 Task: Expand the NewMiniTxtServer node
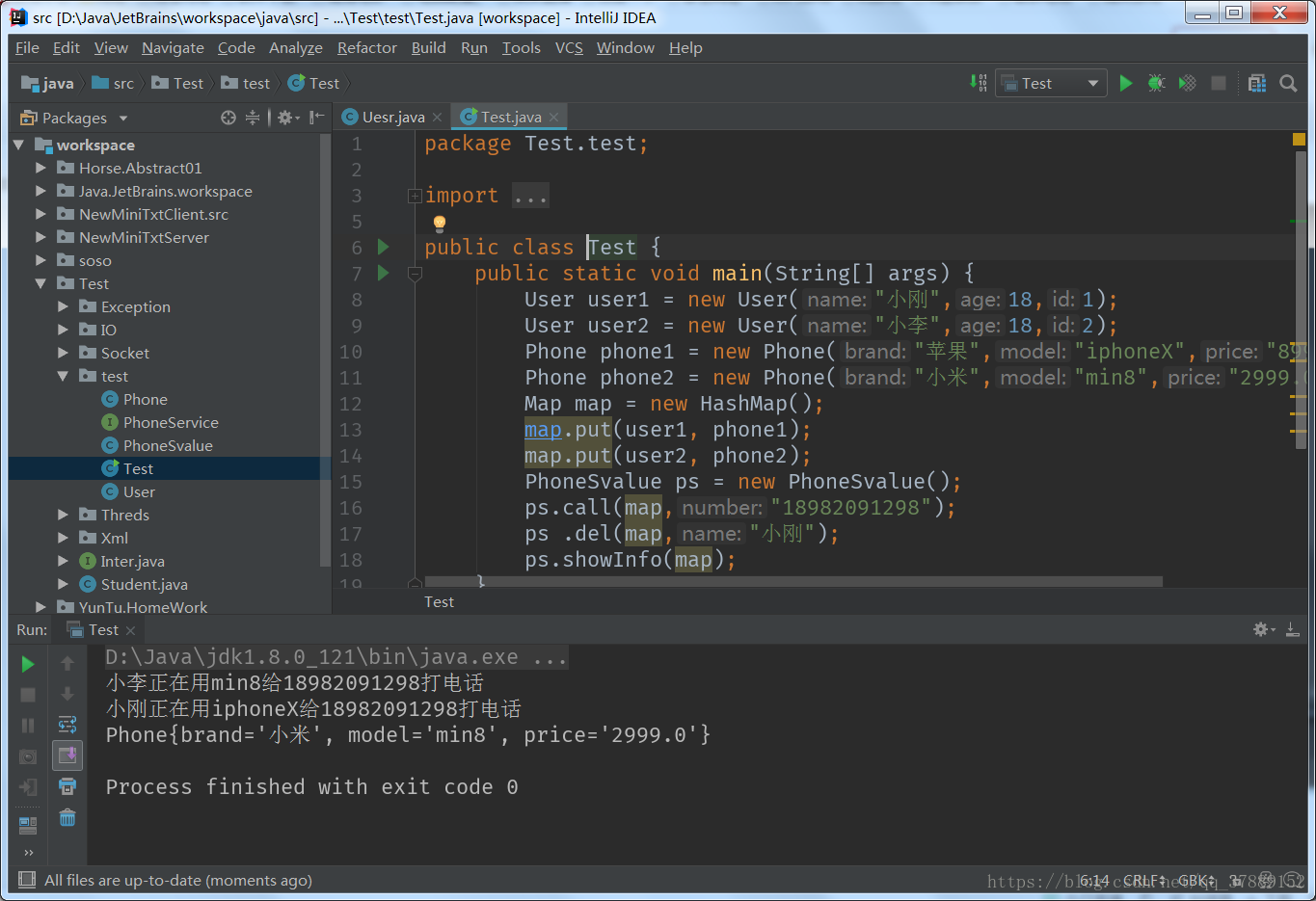[x=40, y=237]
